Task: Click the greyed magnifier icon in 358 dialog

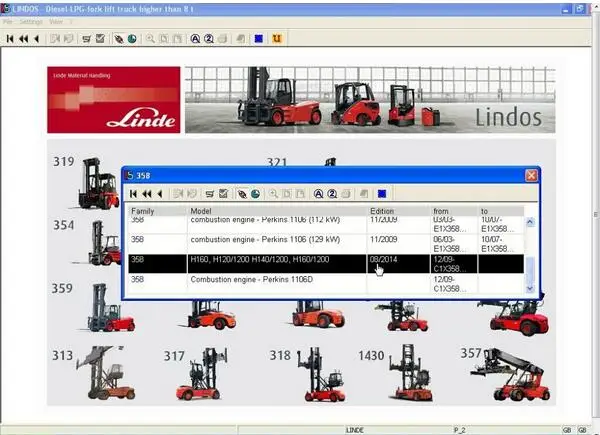Action: point(273,194)
